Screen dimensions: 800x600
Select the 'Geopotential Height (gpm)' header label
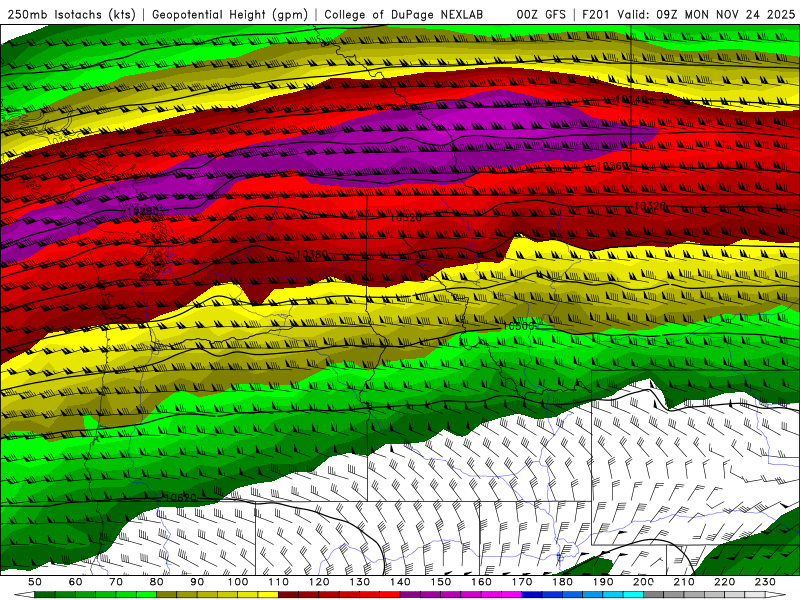230,14
